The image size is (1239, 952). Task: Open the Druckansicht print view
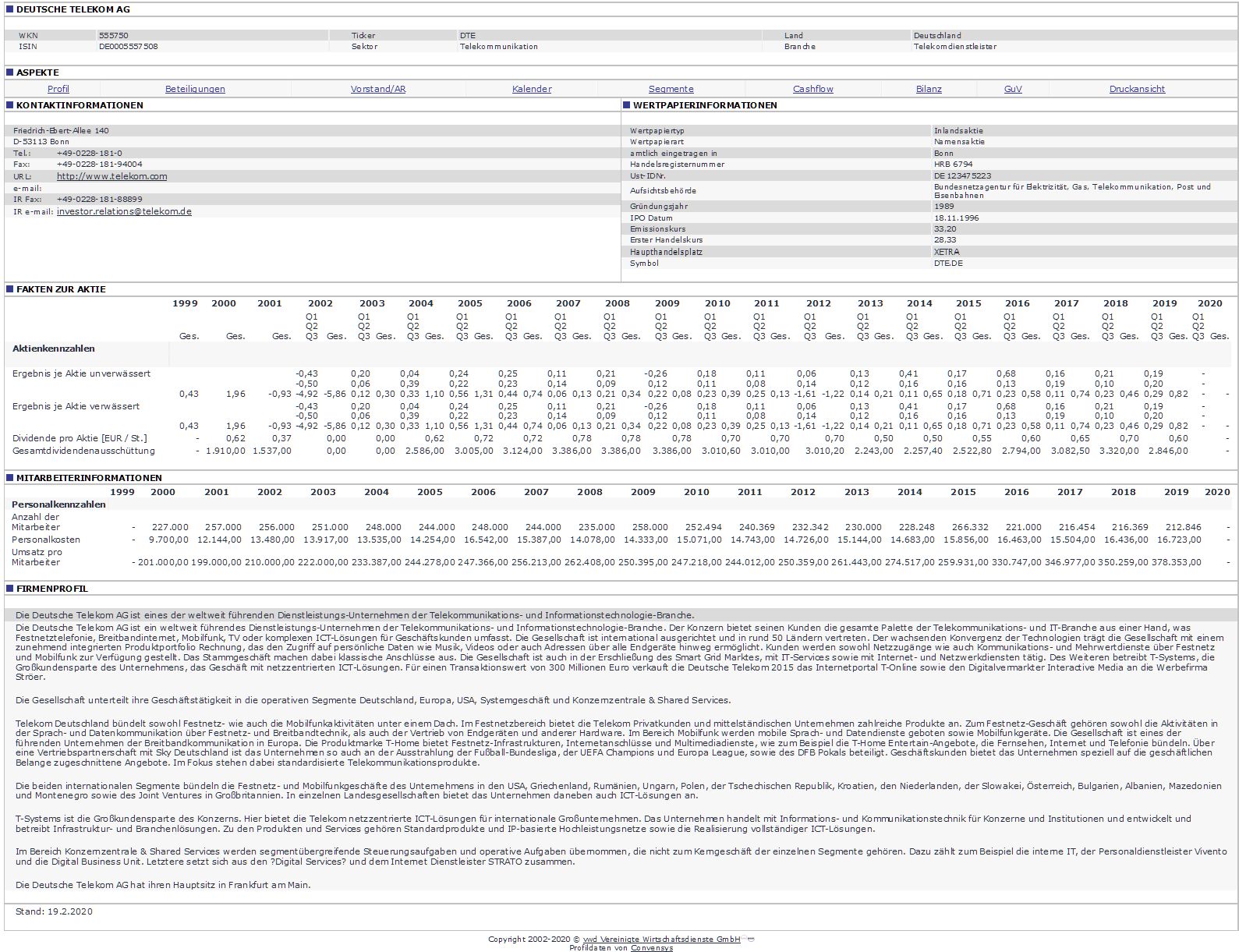pyautogui.click(x=1137, y=89)
